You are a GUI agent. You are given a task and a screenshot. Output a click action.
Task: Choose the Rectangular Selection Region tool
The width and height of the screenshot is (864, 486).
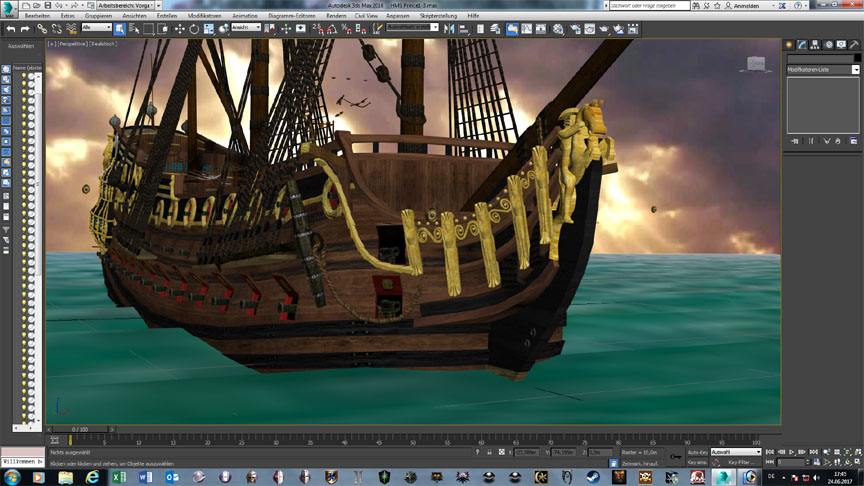[148, 29]
